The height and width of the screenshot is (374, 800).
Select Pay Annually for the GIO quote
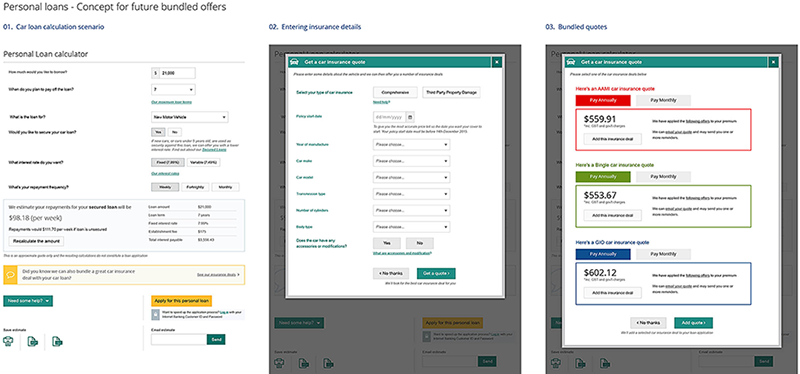(603, 254)
